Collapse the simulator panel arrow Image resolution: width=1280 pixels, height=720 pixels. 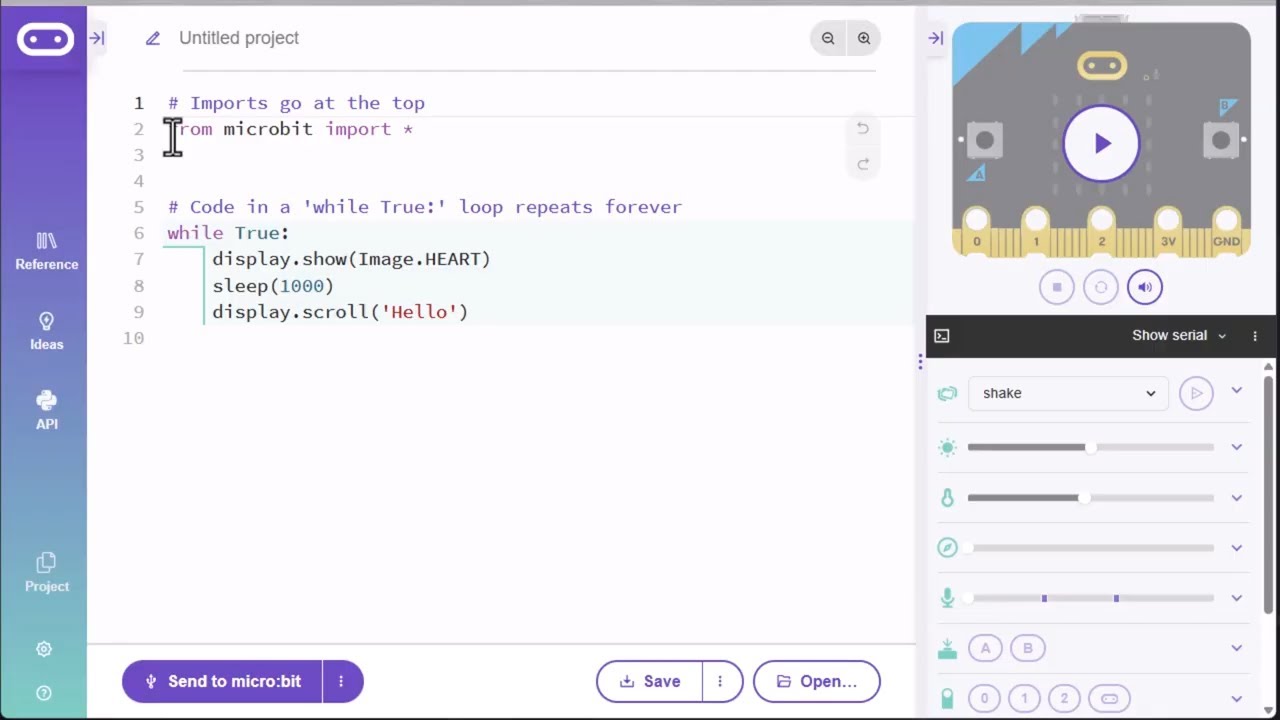point(936,38)
